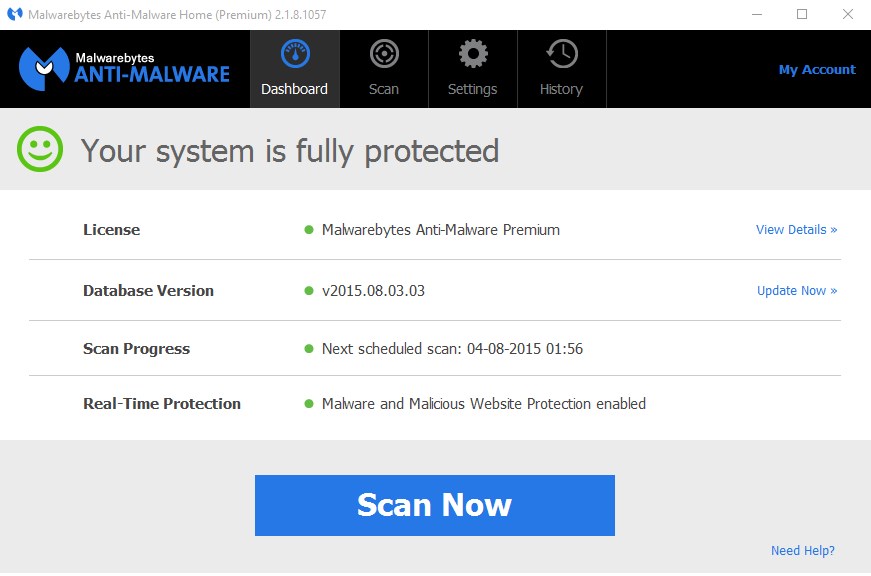Click the green smiley status icon
The image size is (871, 576).
40,149
